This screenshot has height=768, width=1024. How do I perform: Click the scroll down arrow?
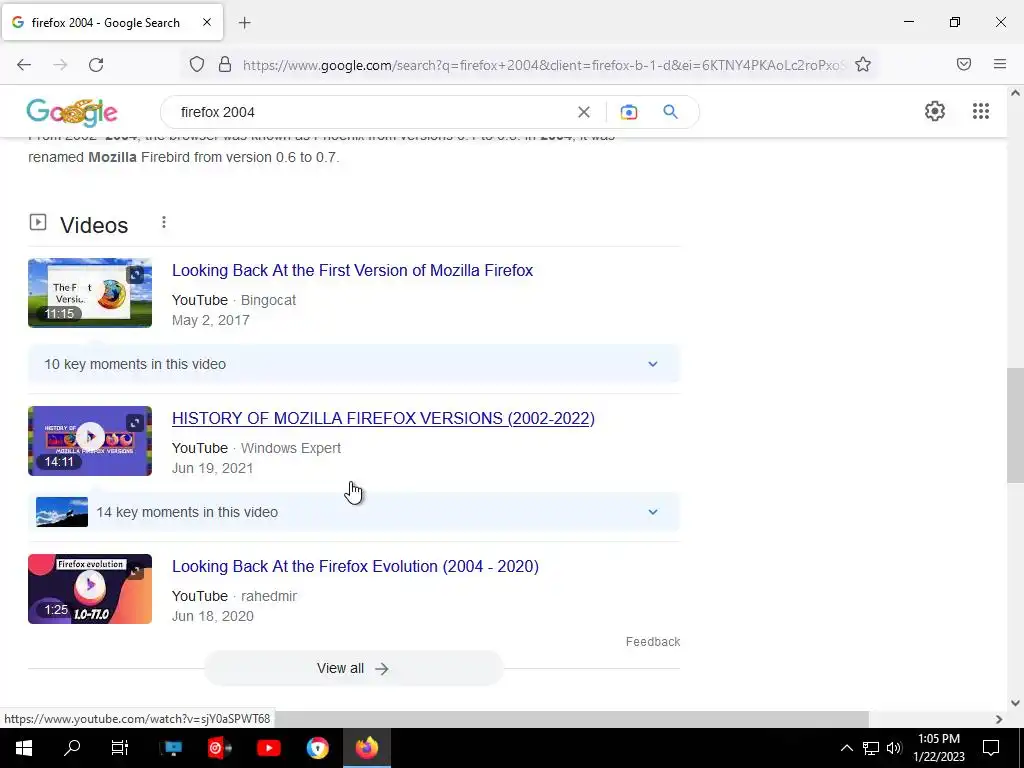coord(1015,703)
